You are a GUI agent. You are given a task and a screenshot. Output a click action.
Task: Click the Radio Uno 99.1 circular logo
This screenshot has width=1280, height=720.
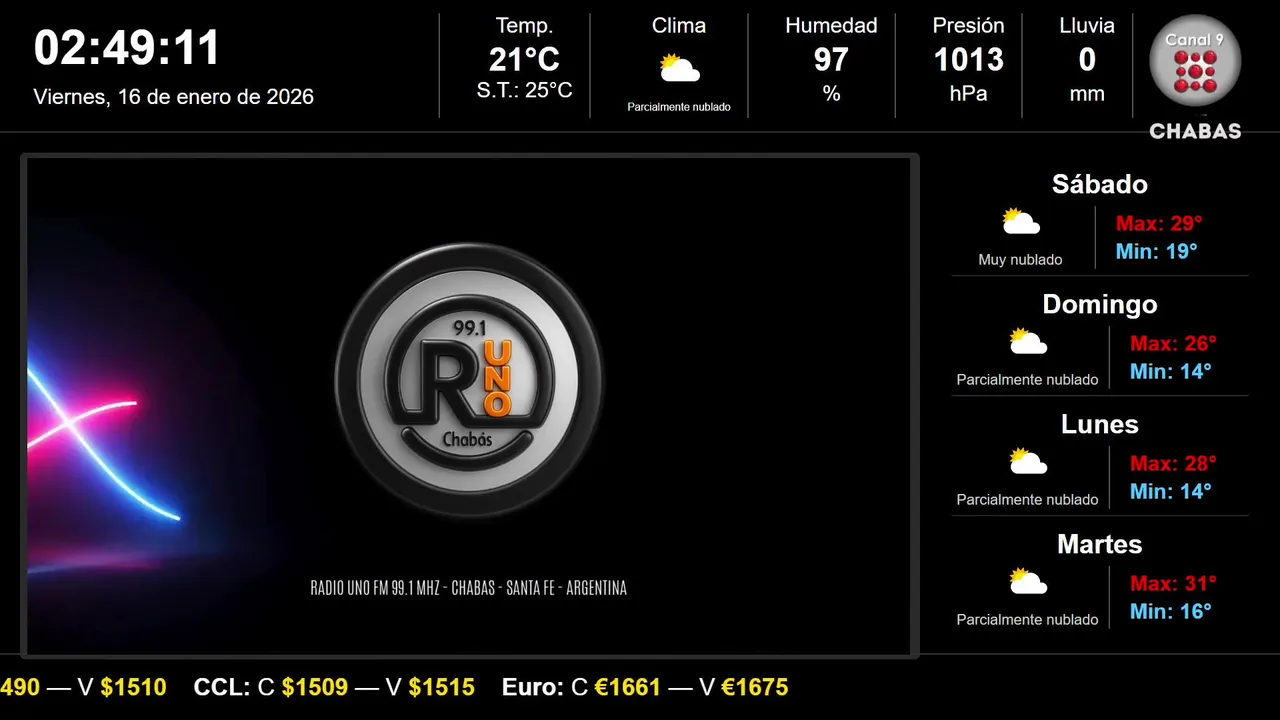tap(469, 380)
